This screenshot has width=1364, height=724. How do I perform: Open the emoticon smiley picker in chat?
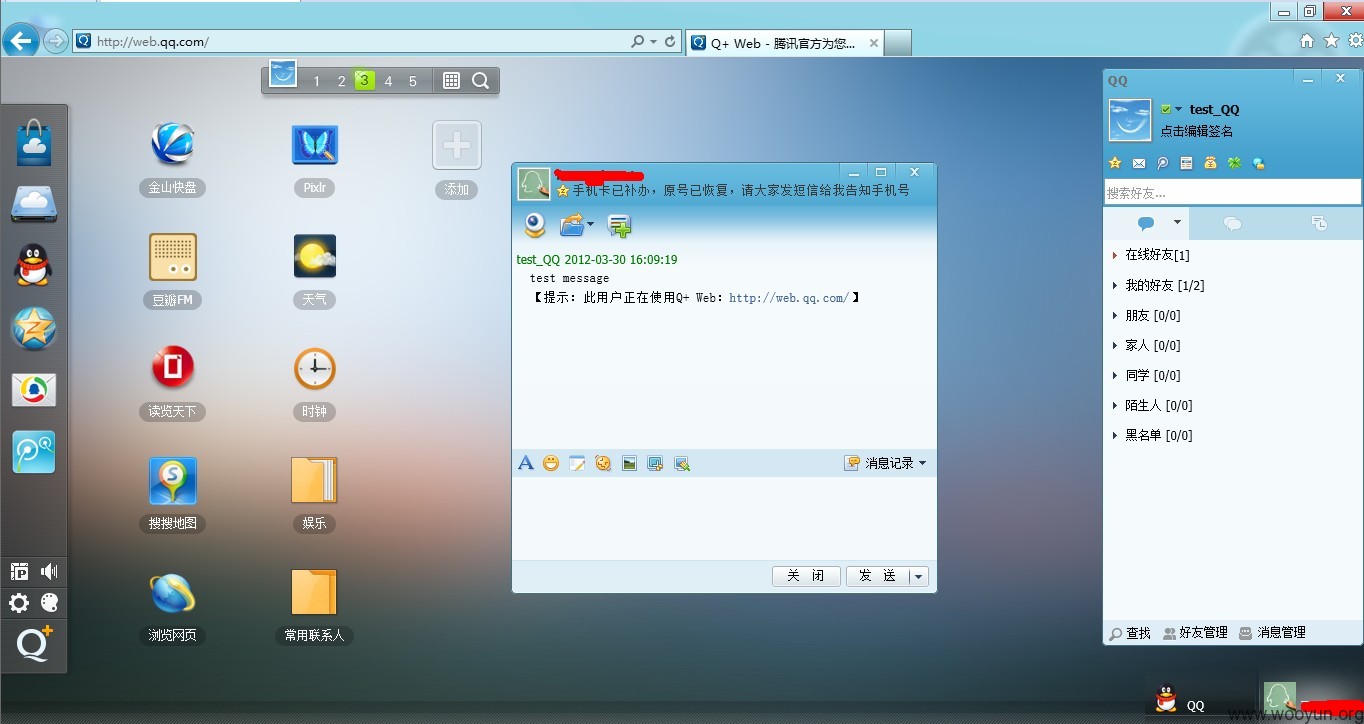(x=551, y=463)
